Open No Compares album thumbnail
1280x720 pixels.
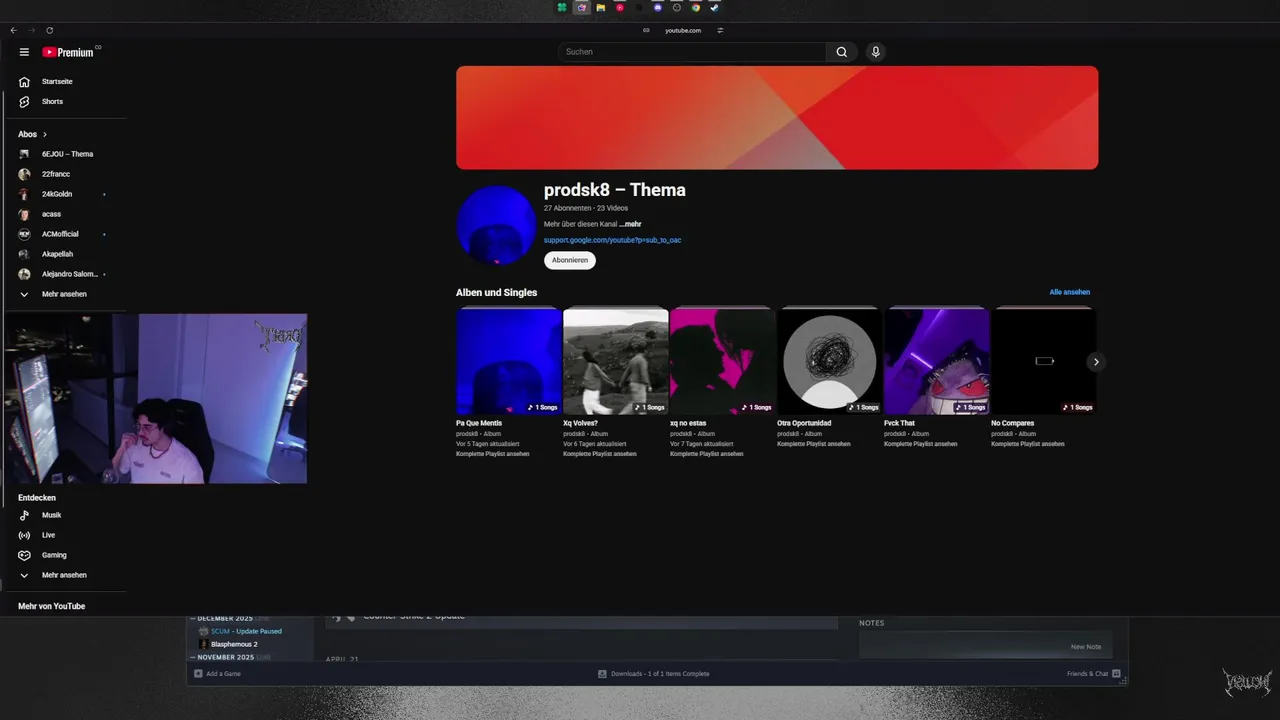click(1044, 361)
